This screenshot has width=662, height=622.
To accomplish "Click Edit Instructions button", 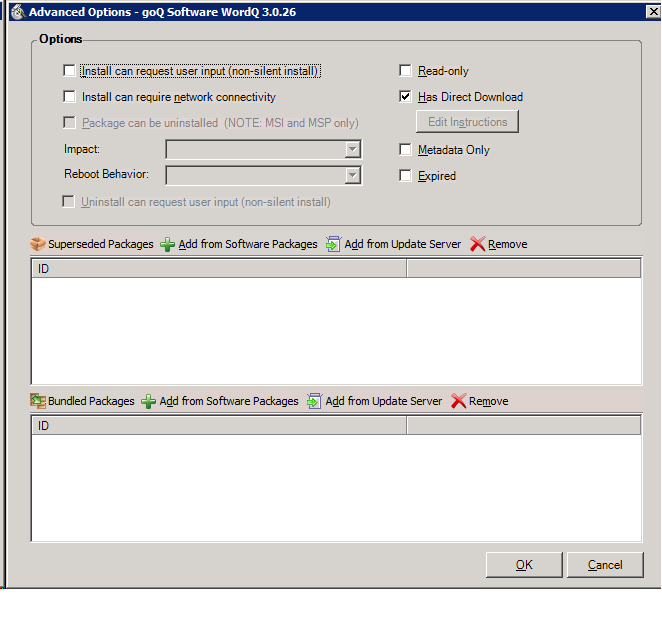I will point(467,122).
